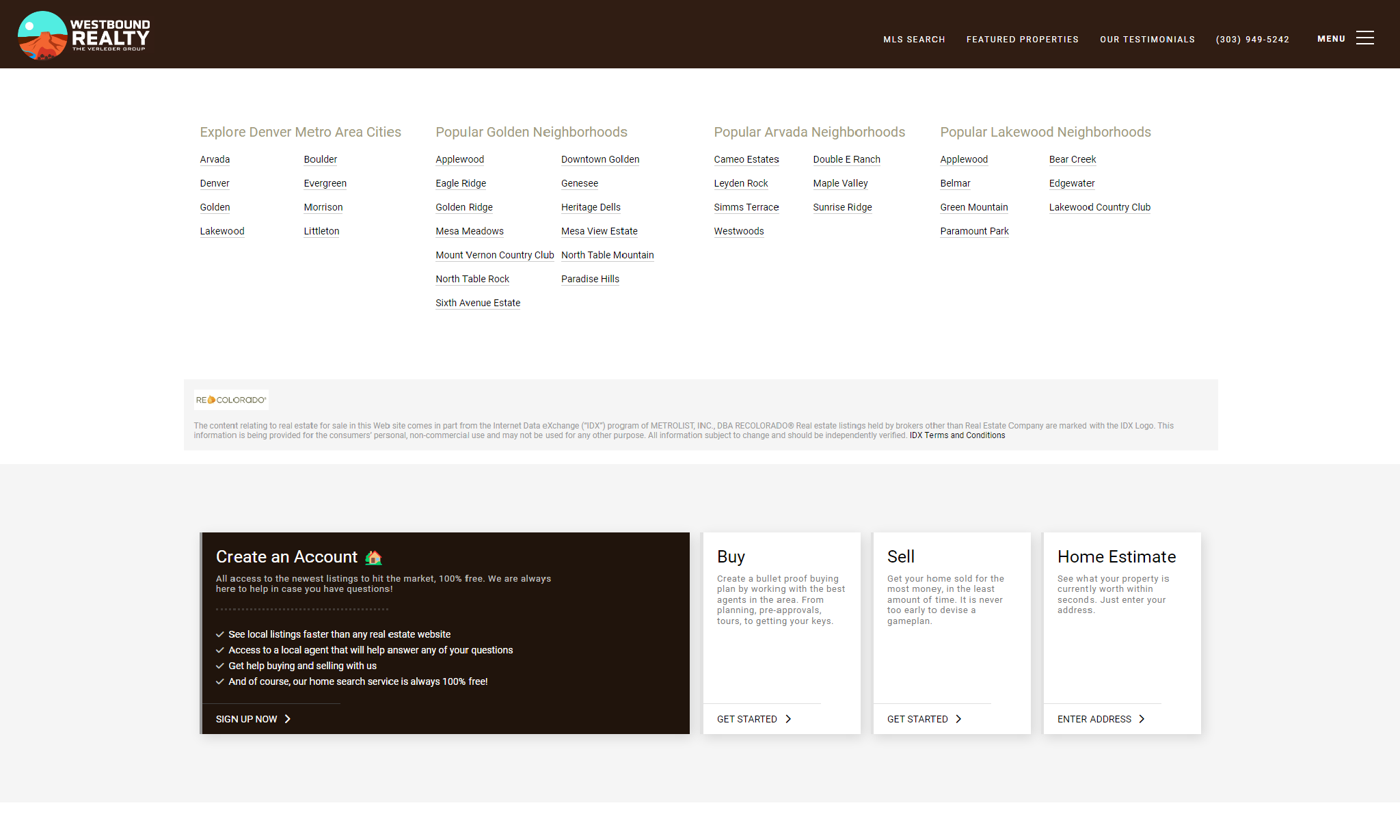Open Downtown Golden neighborhood
Viewport: 1400px width, 840px height.
point(600,159)
